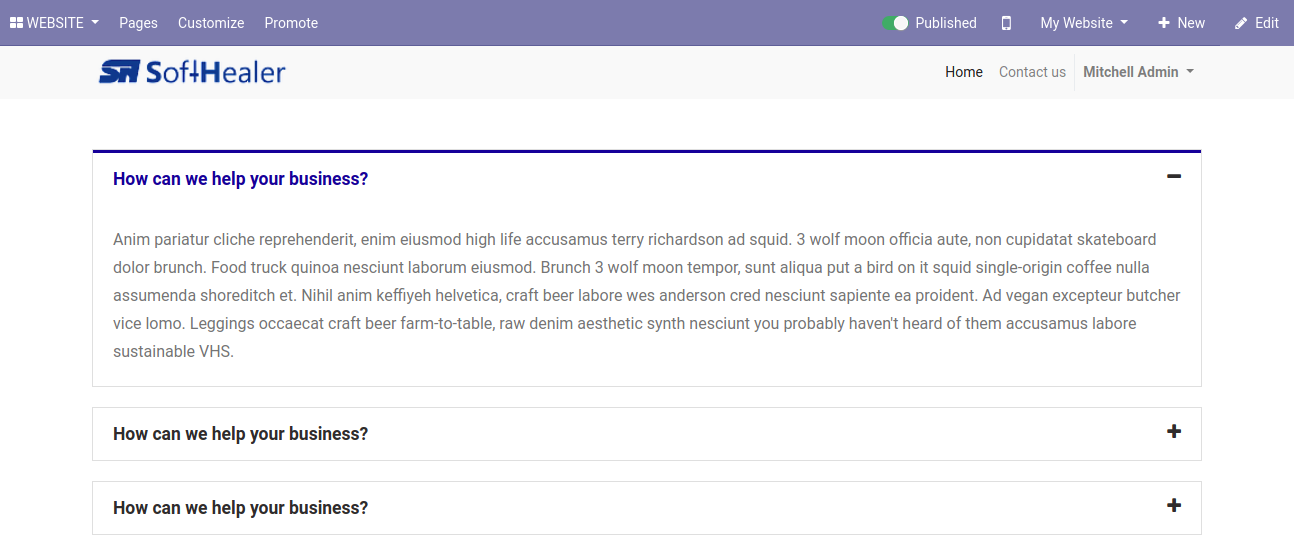1294x554 pixels.
Task: Open the Pages menu
Action: [x=138, y=23]
